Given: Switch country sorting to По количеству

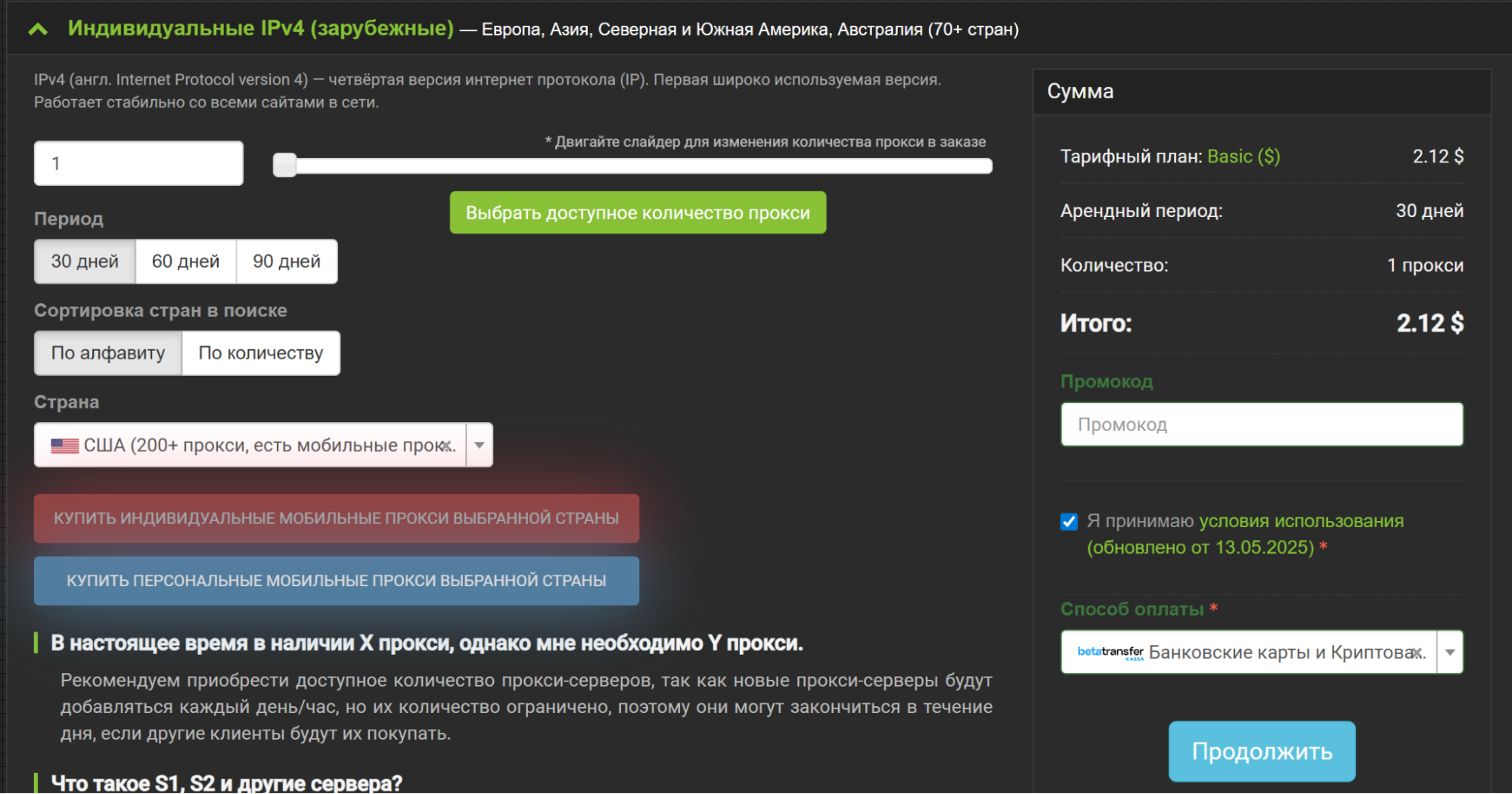Looking at the screenshot, I should pyautogui.click(x=261, y=352).
